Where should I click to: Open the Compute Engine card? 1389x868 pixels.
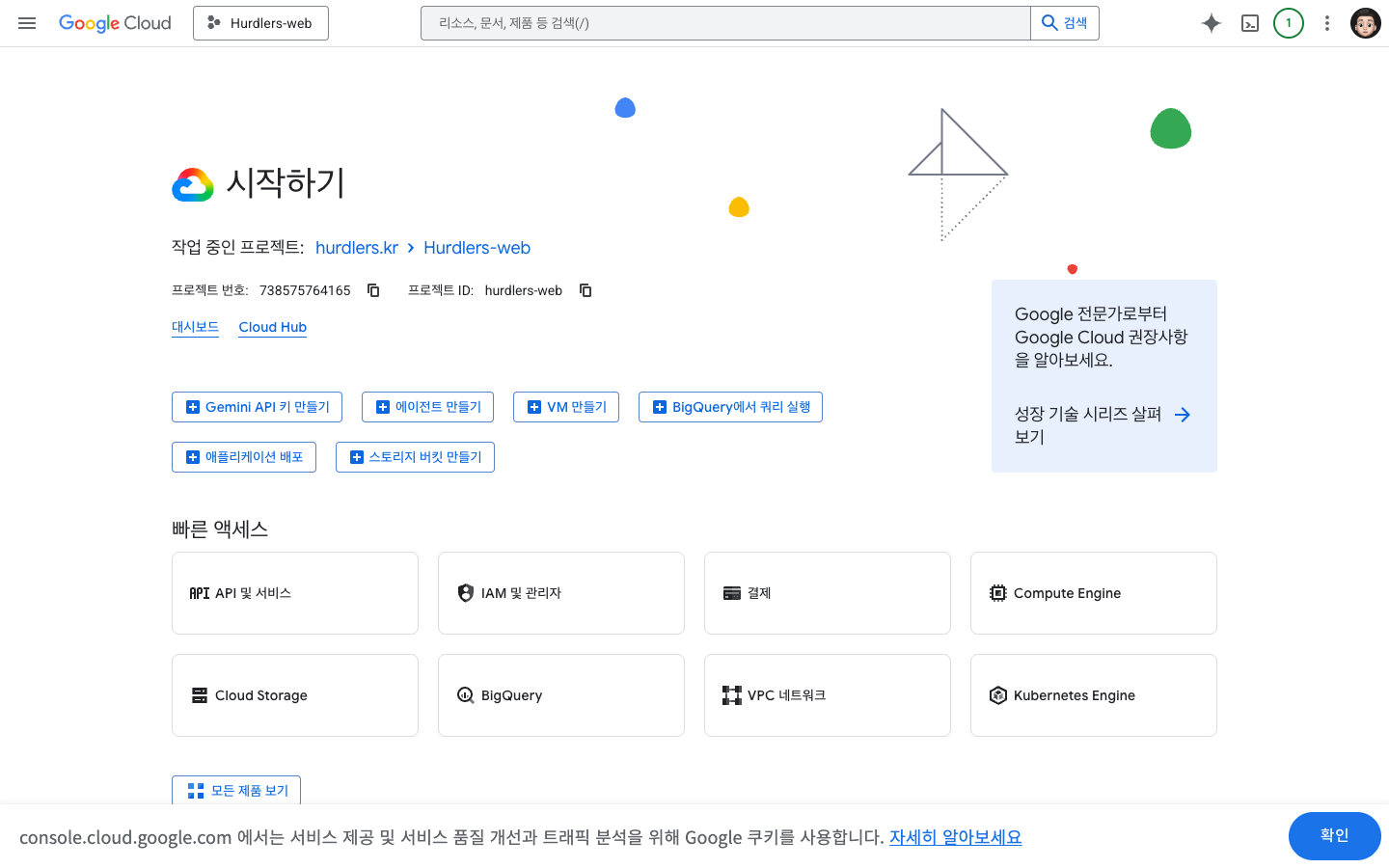point(1094,593)
